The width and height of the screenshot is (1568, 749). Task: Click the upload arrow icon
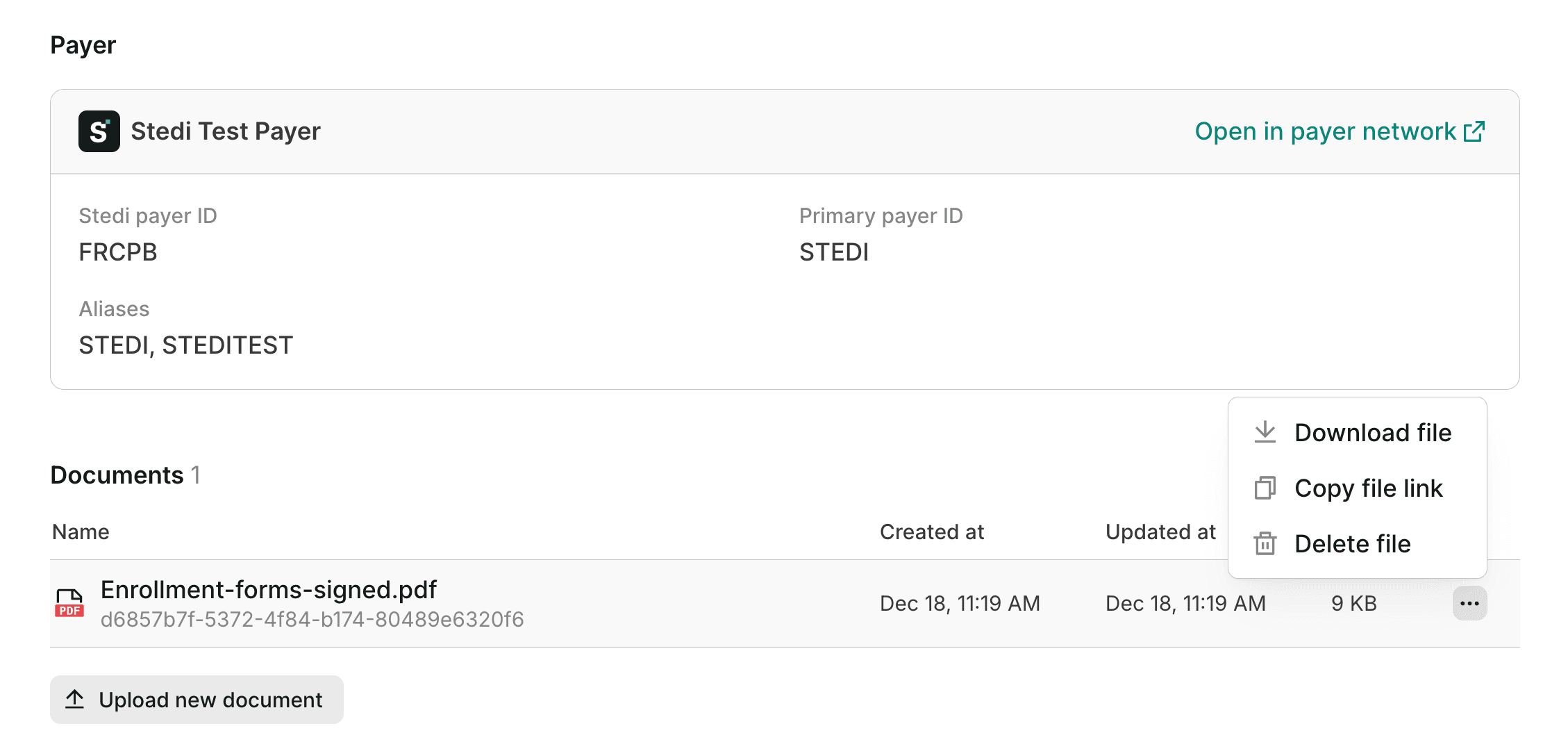75,699
